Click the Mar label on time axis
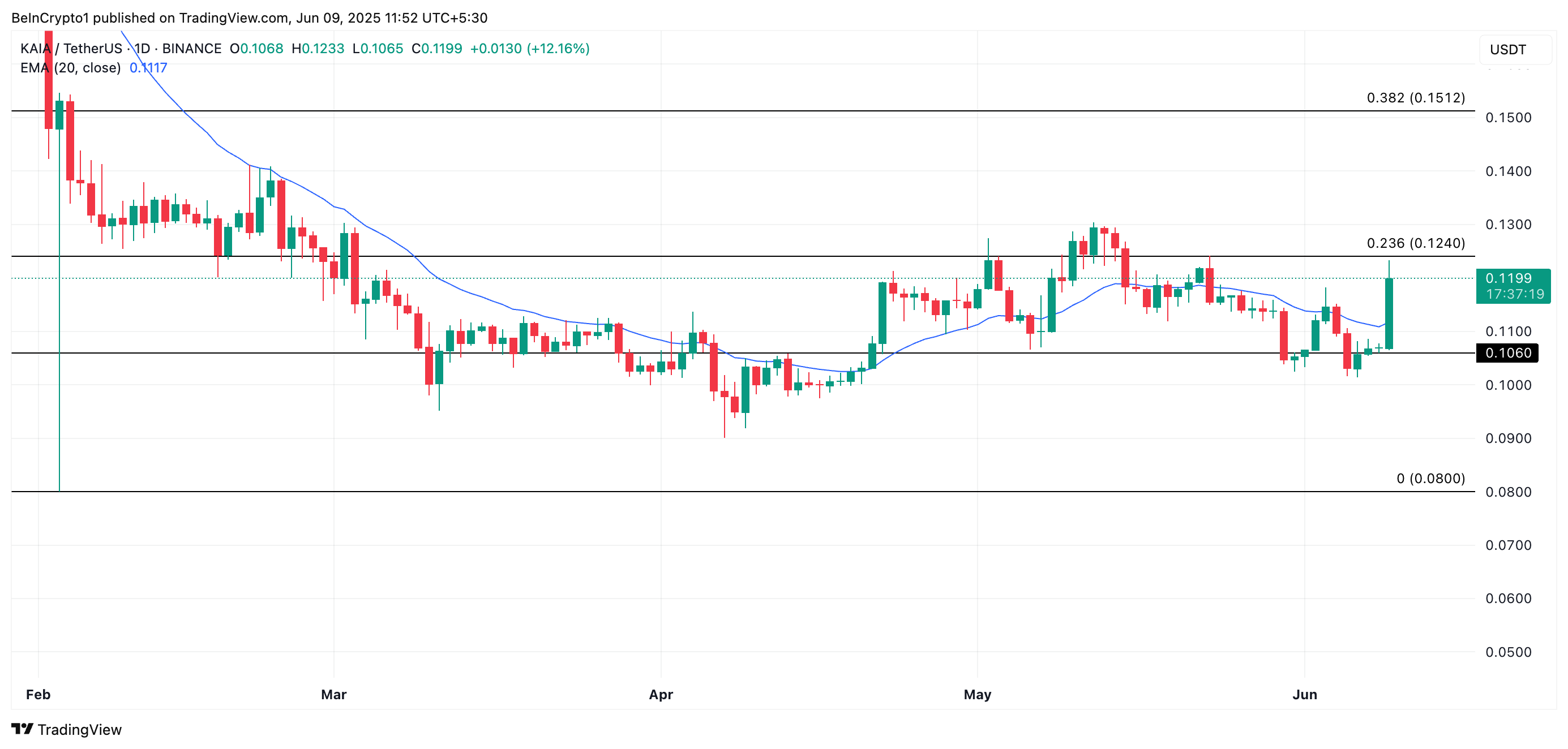 333,694
